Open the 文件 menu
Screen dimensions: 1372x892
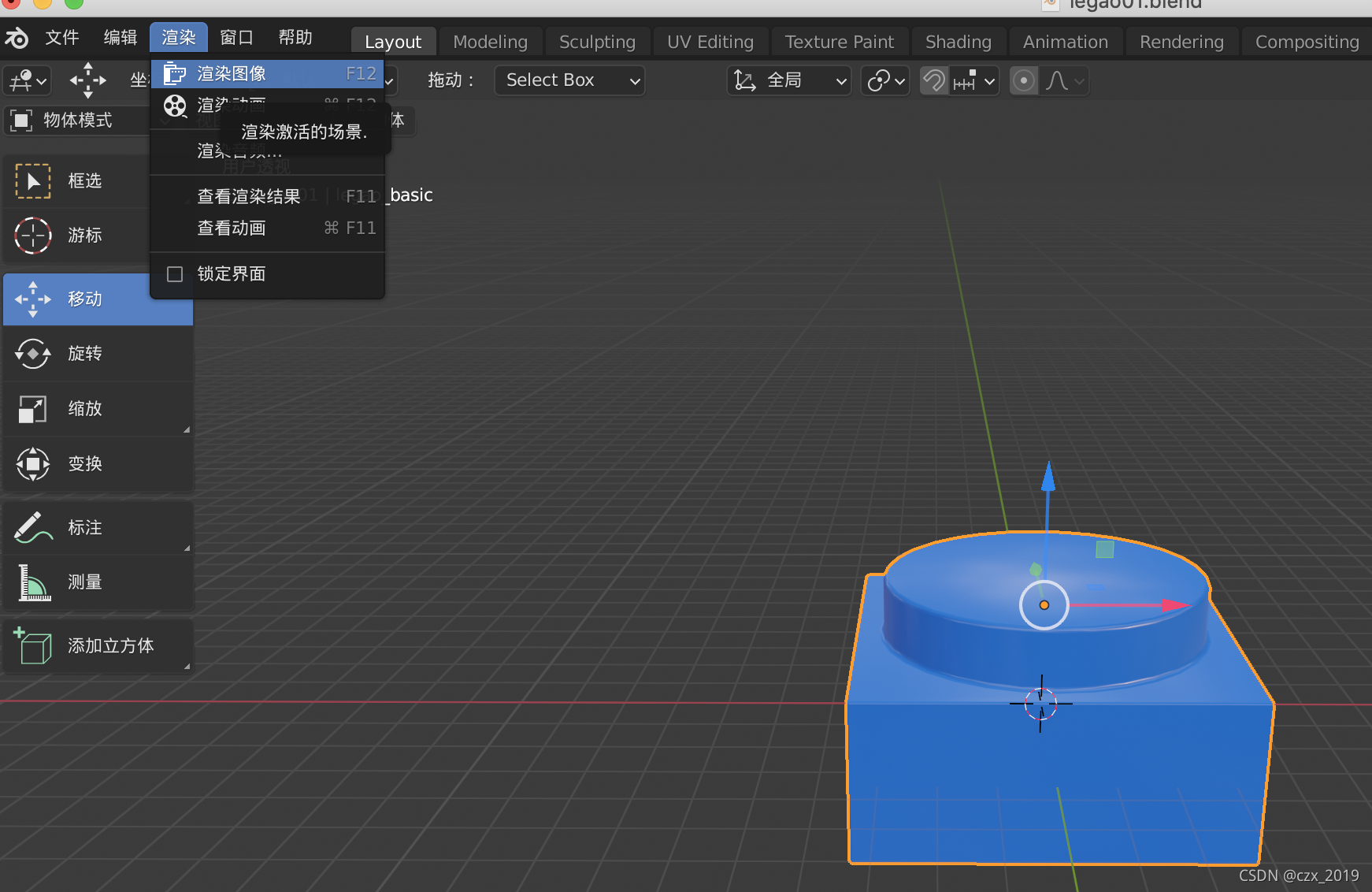pyautogui.click(x=62, y=38)
